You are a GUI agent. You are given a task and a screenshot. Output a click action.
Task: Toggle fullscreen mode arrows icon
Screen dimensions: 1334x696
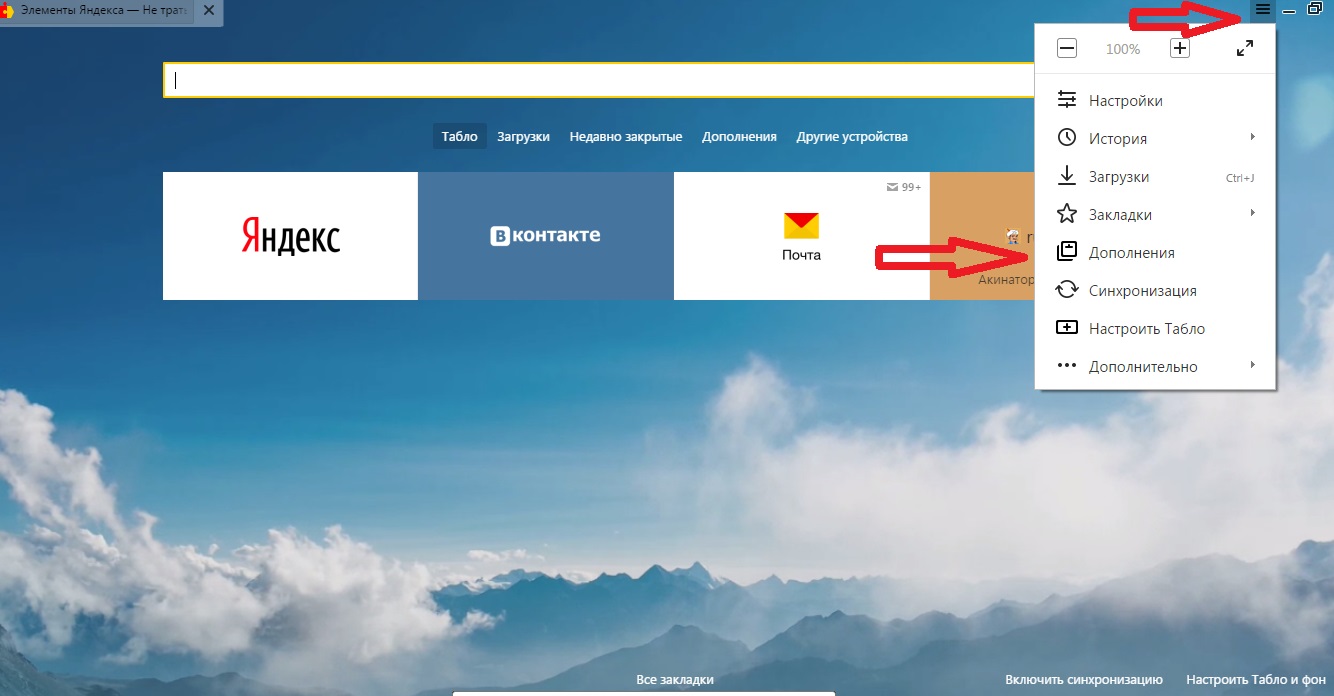click(x=1245, y=48)
